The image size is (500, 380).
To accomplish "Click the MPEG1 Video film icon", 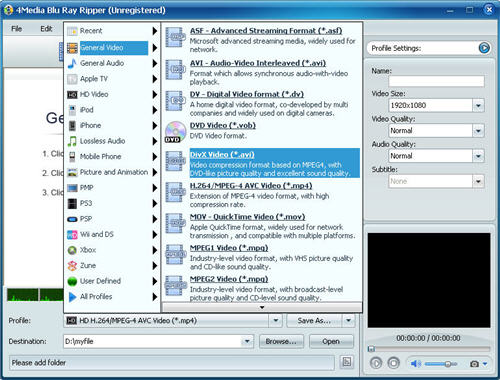I will click(175, 254).
